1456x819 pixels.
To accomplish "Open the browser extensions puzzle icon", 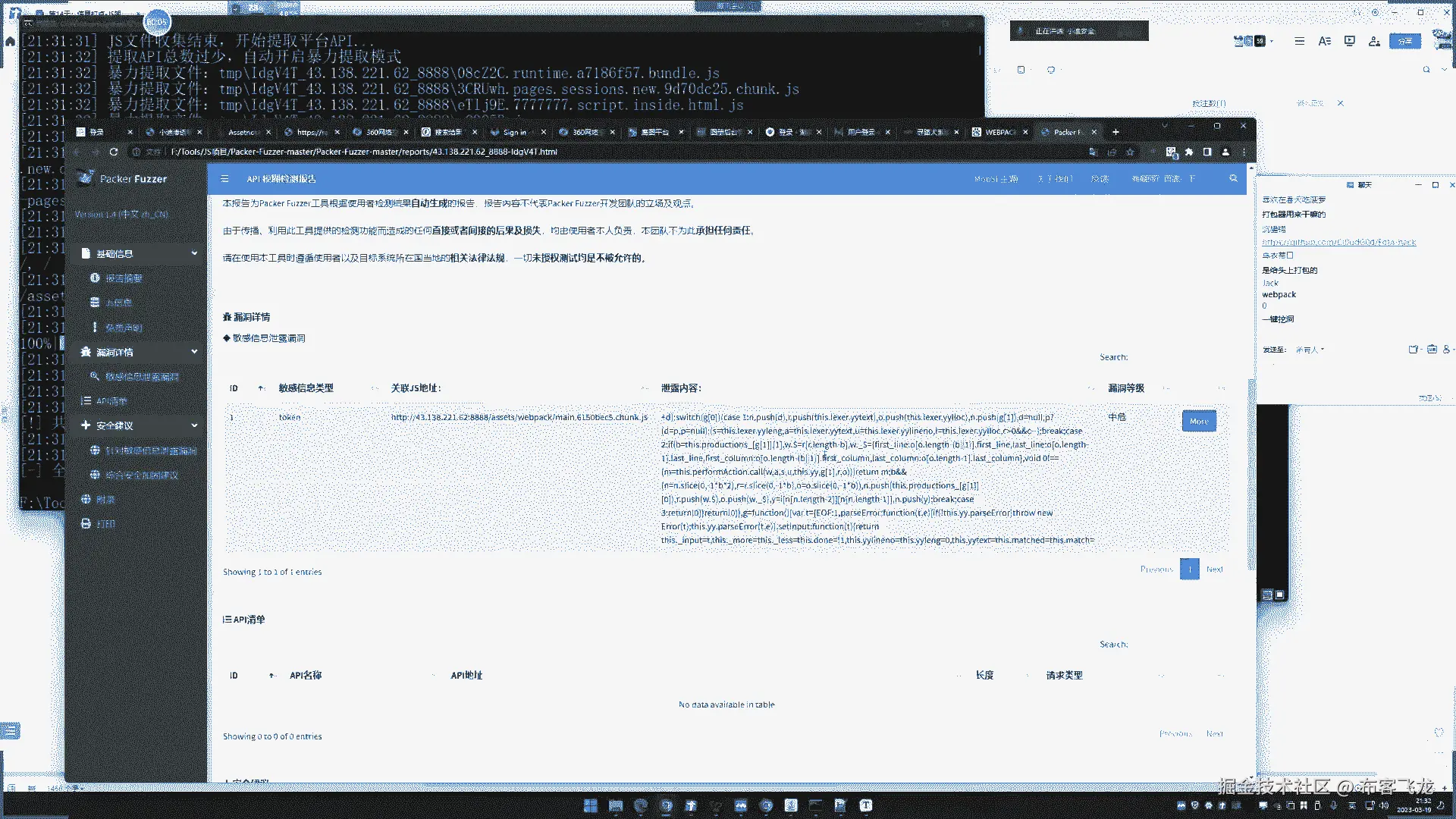I will [x=1189, y=152].
